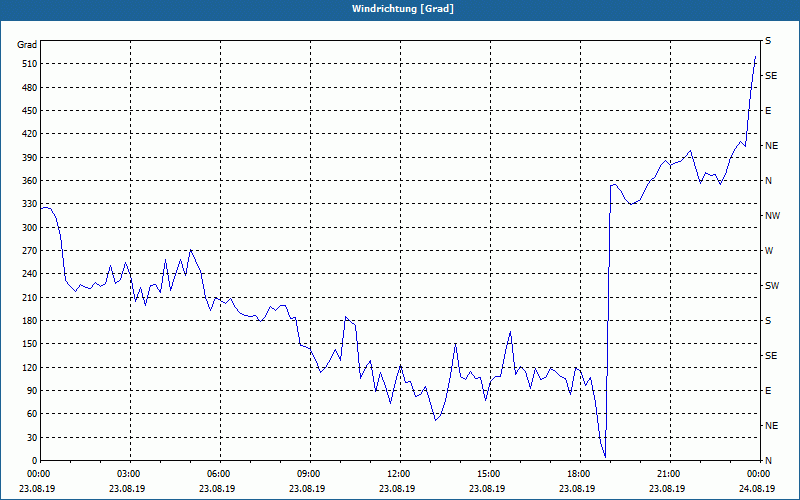800x500 pixels.
Task: Click the 'Grad' axis unit label
Action: pyautogui.click(x=27, y=45)
